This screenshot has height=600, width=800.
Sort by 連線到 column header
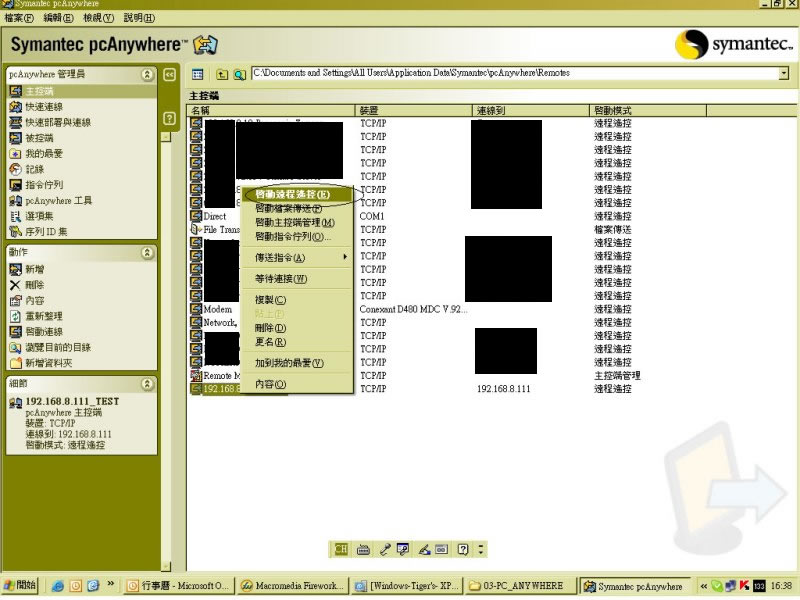(531, 110)
